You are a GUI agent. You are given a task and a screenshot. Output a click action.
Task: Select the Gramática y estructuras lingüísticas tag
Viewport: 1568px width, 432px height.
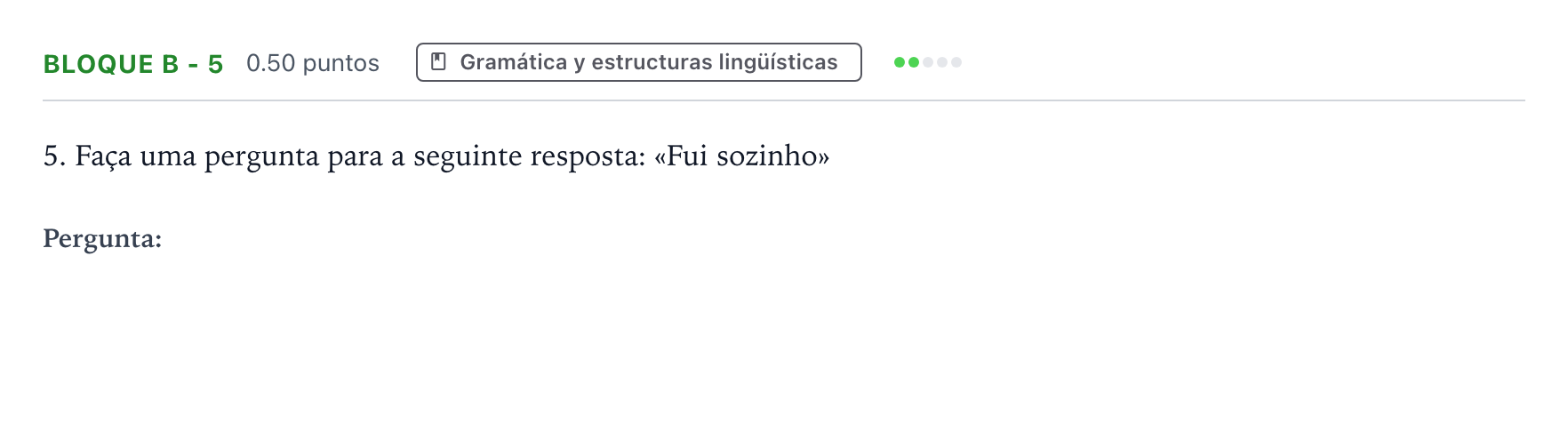click(639, 62)
